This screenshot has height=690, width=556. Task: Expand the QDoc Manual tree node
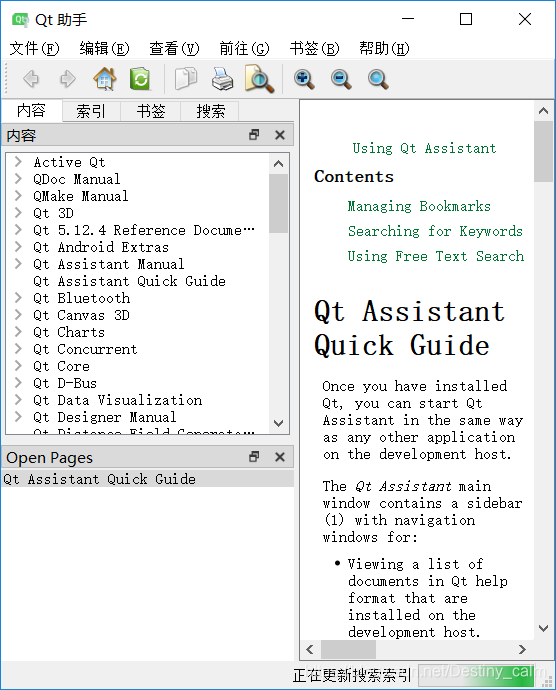(x=18, y=179)
